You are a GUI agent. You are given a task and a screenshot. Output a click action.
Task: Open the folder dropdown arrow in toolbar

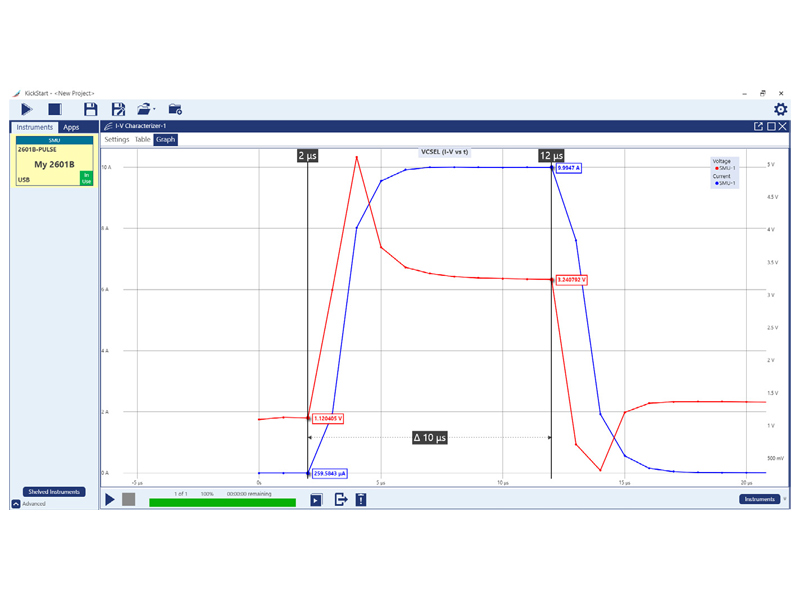click(154, 109)
